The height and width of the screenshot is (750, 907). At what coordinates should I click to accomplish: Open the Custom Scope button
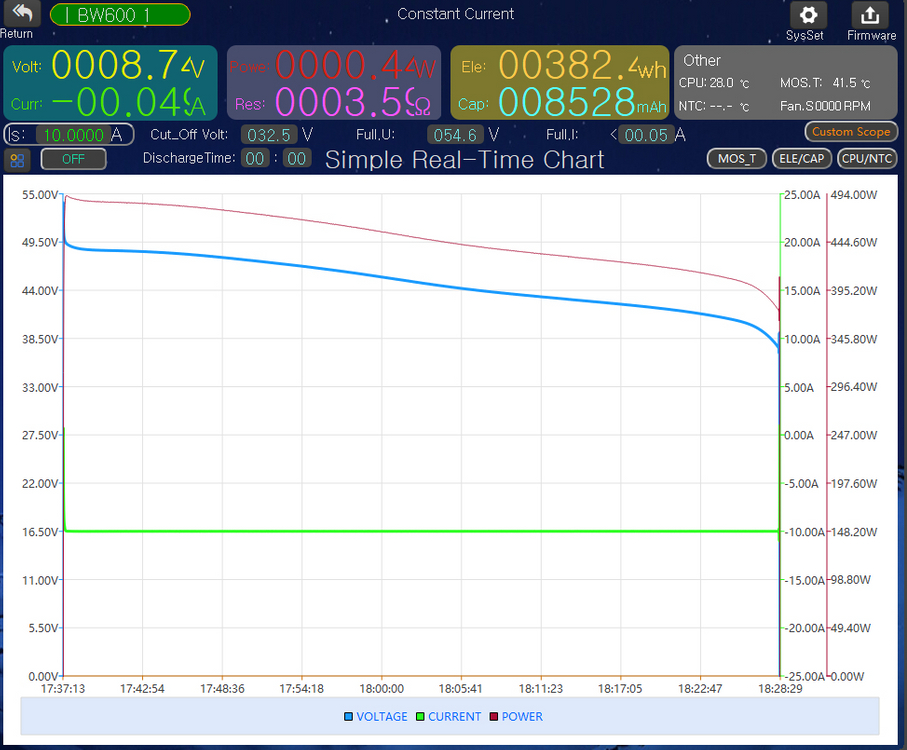coord(850,132)
